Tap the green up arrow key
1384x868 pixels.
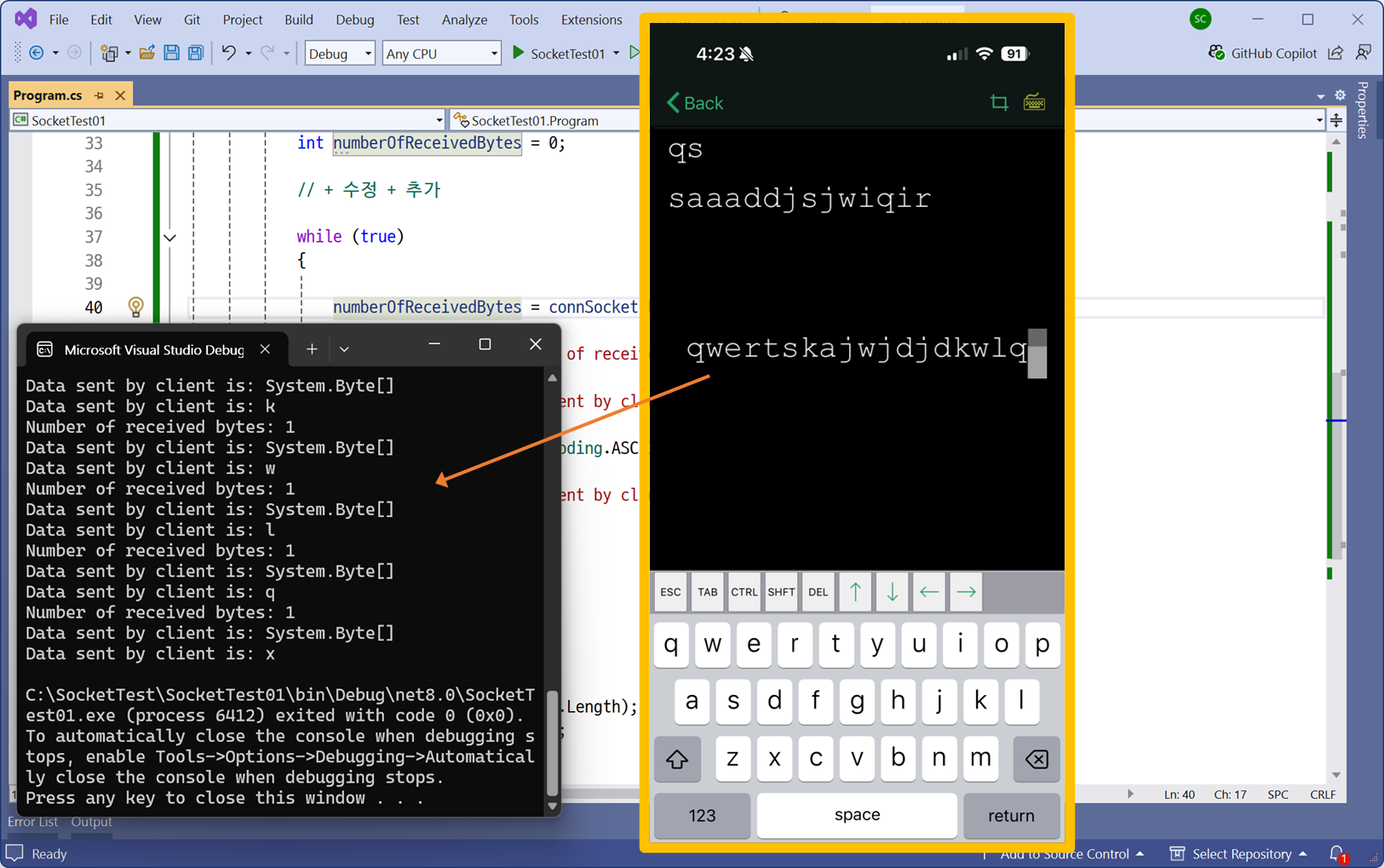(x=855, y=592)
